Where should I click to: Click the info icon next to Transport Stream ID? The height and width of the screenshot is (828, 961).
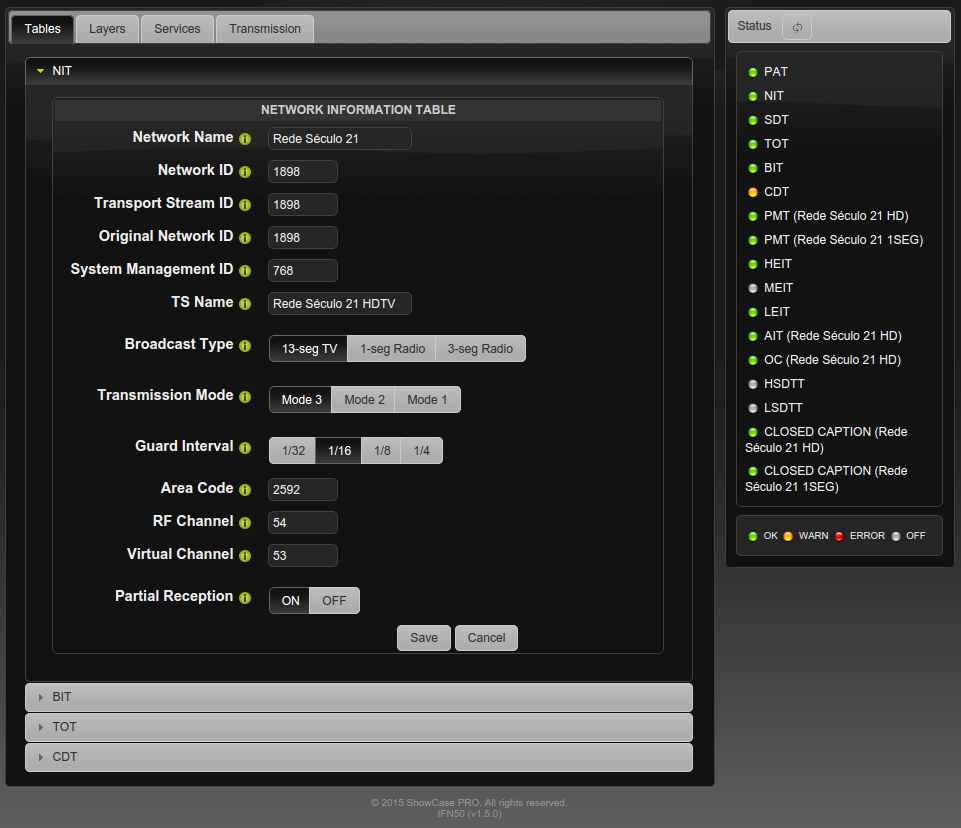(x=244, y=205)
